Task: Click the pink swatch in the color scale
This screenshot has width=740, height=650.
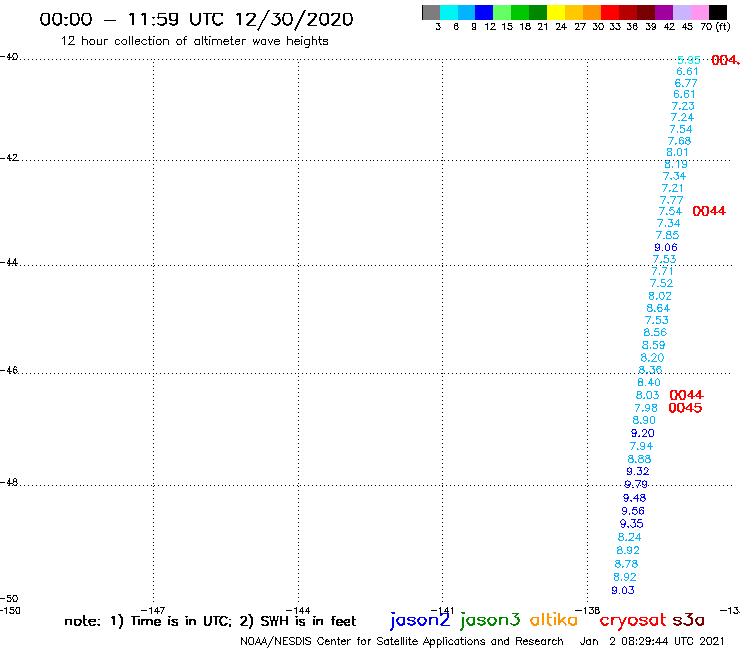Action: tap(699, 12)
